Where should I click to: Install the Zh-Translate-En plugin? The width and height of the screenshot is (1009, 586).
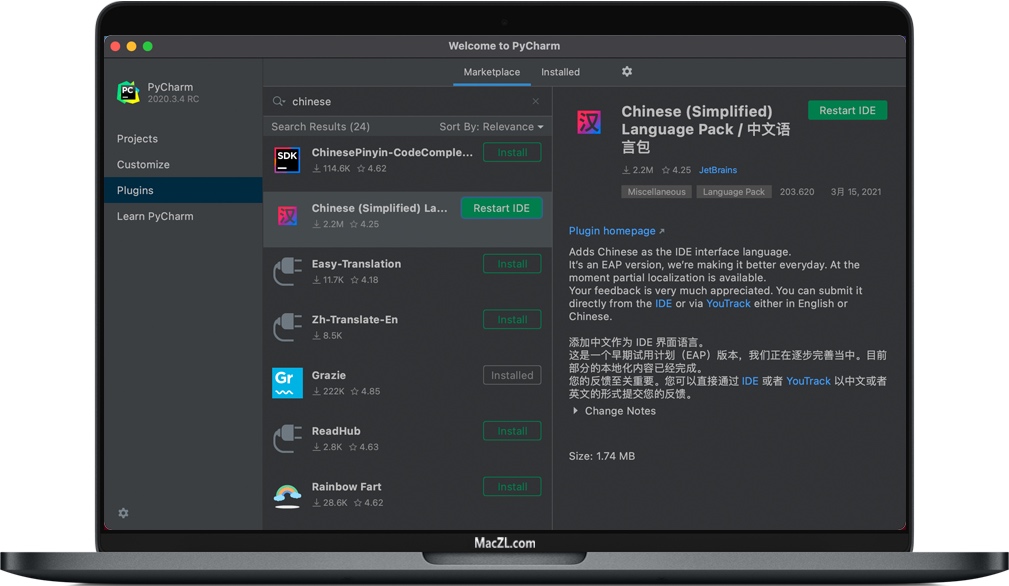pos(512,320)
